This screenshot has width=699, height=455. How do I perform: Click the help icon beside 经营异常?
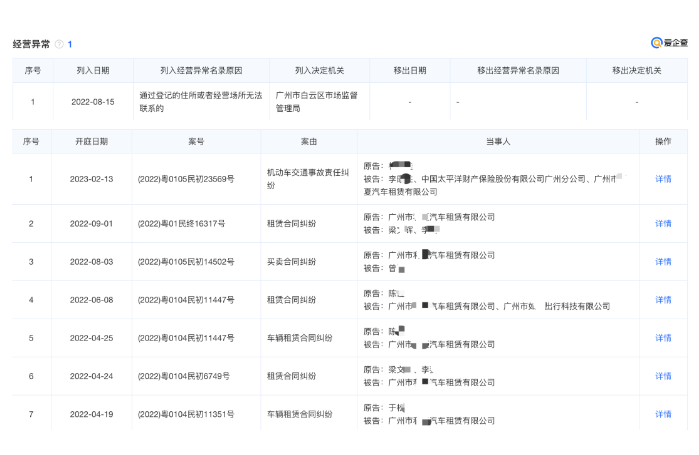point(59,44)
